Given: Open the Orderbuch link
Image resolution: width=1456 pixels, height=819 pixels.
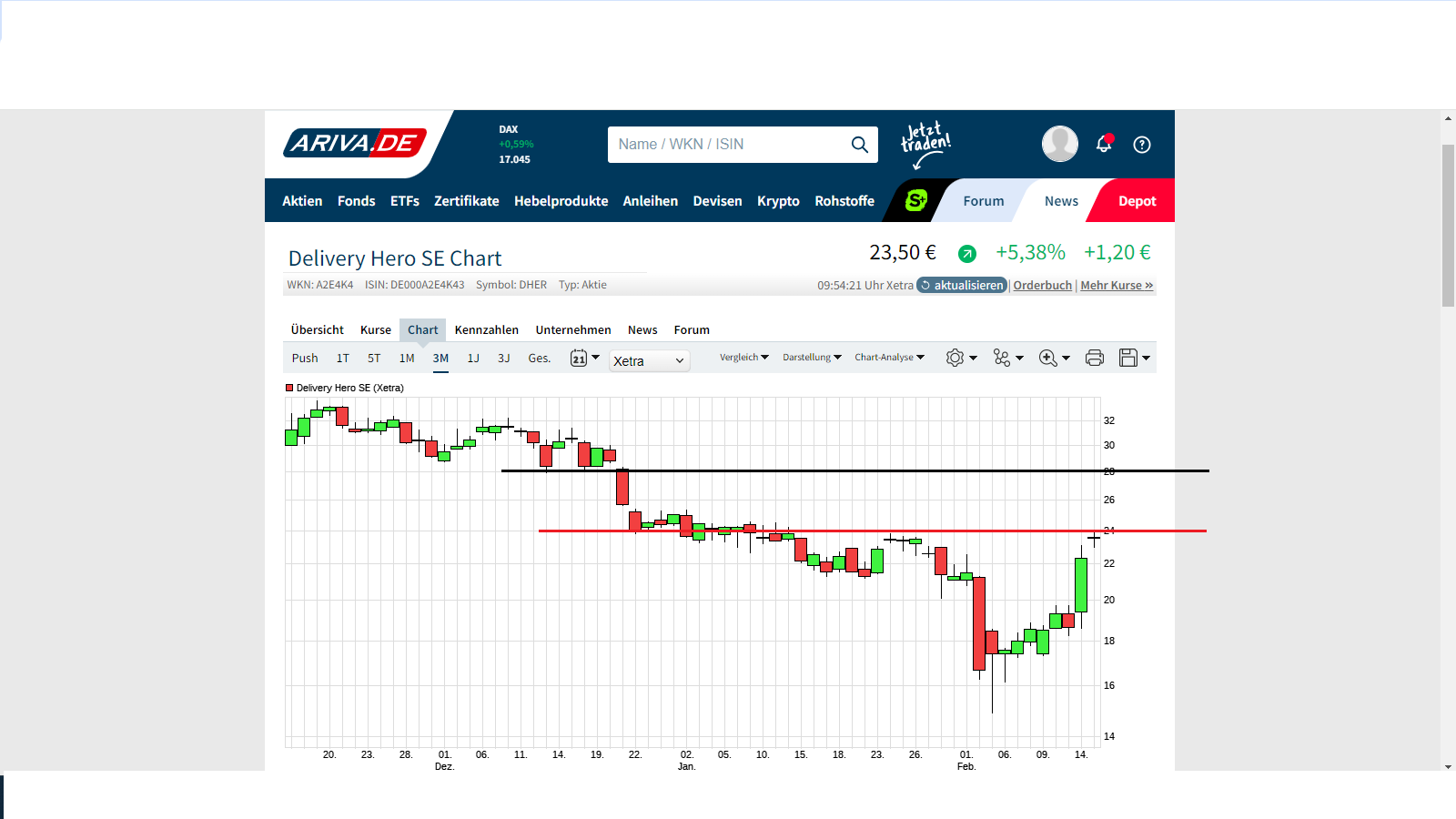Looking at the screenshot, I should (1042, 285).
